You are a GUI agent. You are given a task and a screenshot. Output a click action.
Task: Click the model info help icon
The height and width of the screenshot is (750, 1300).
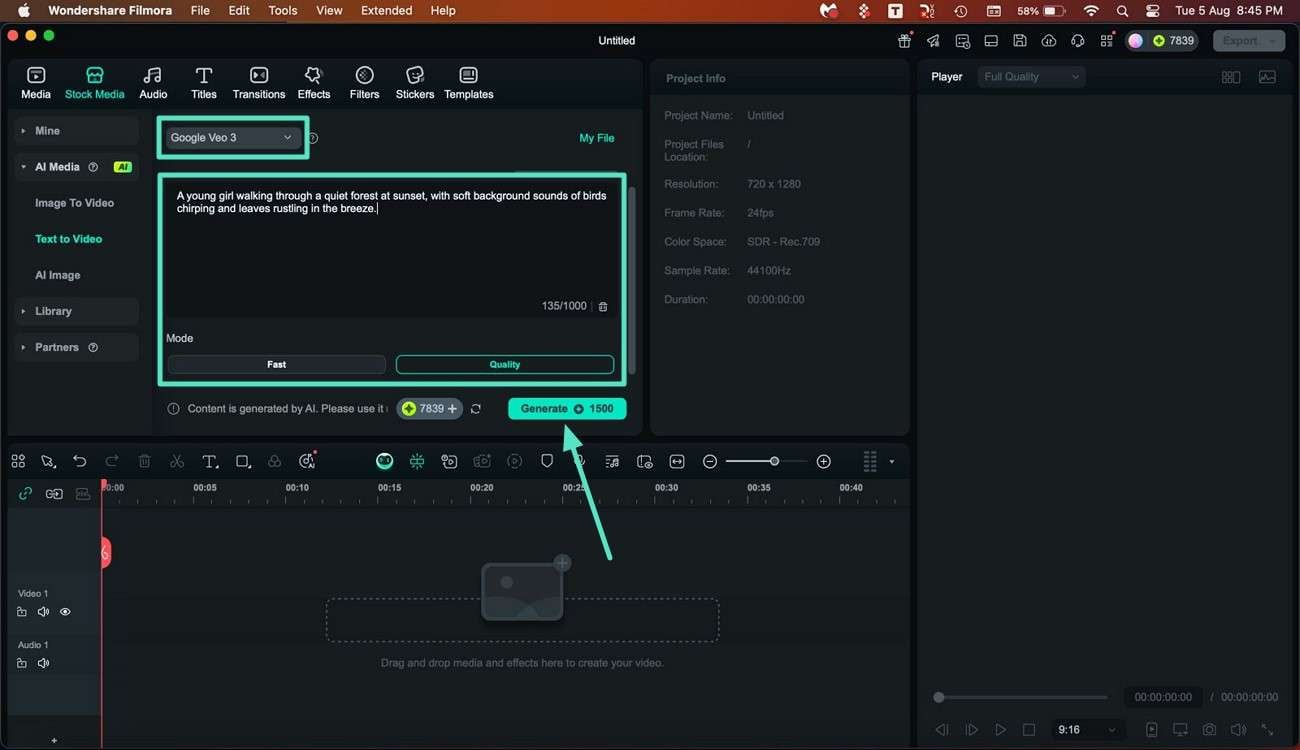click(313, 139)
